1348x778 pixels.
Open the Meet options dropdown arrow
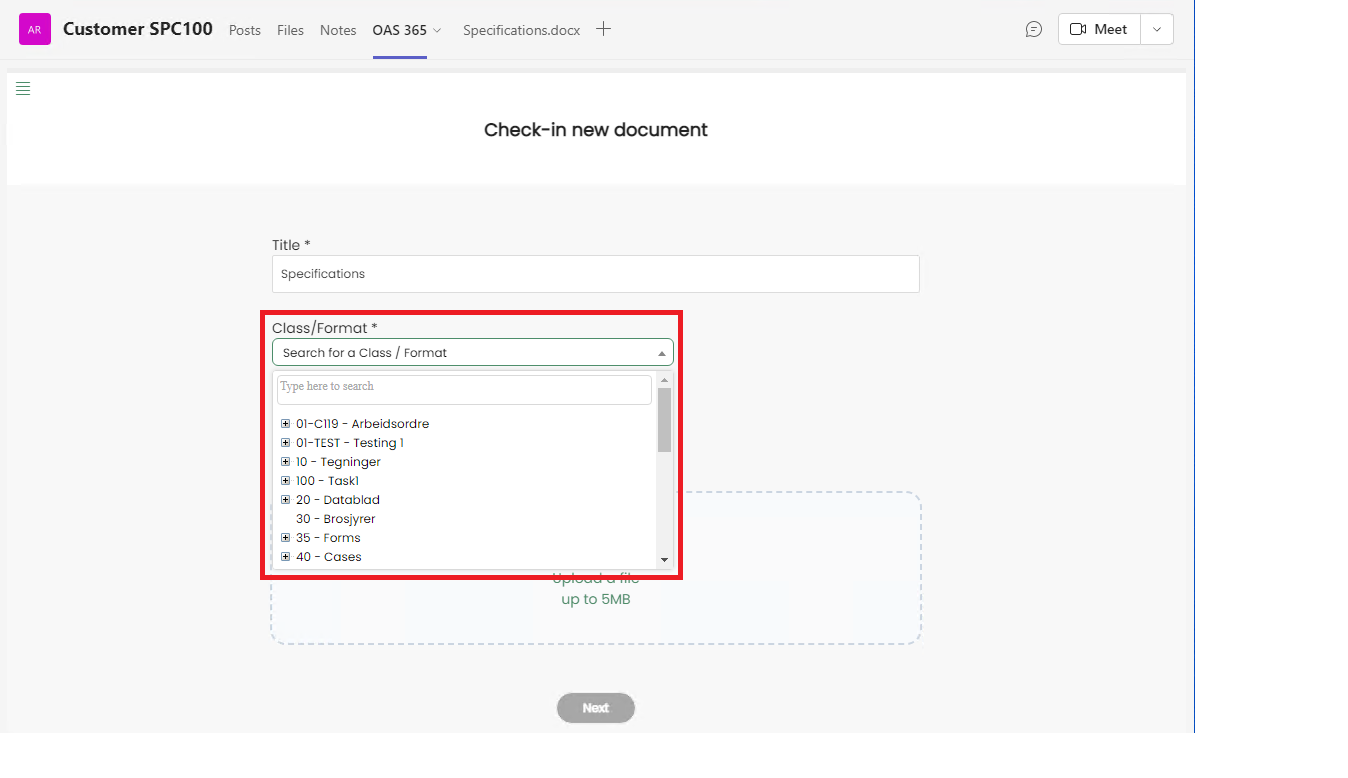(1157, 30)
